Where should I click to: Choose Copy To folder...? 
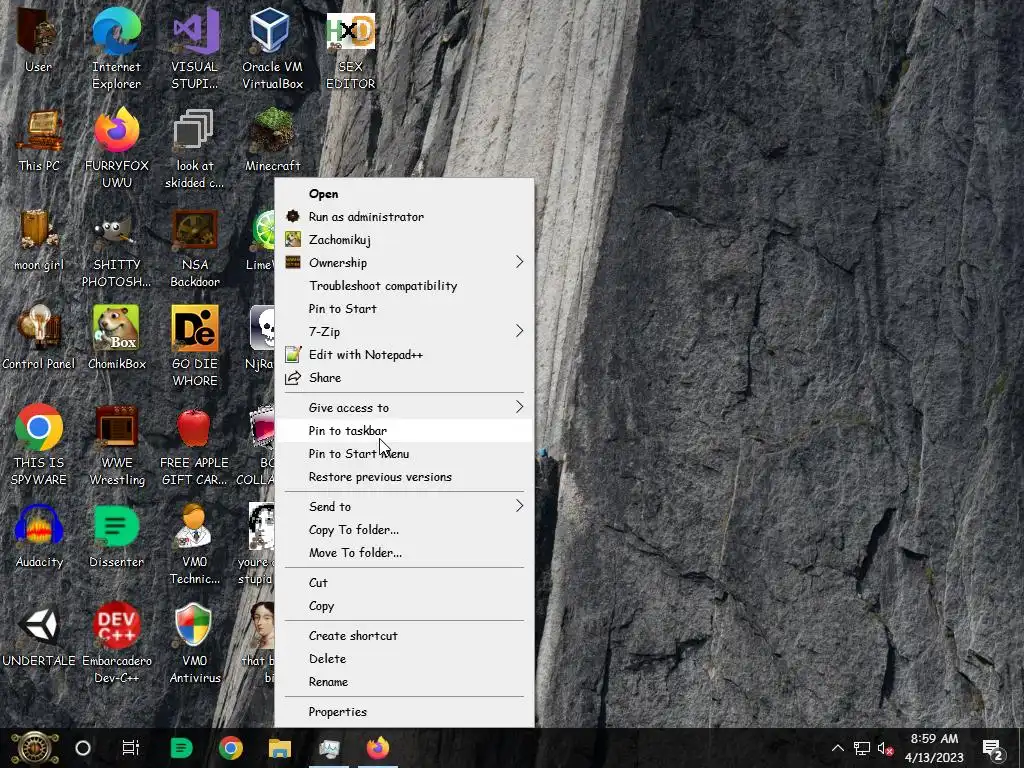(404, 530)
